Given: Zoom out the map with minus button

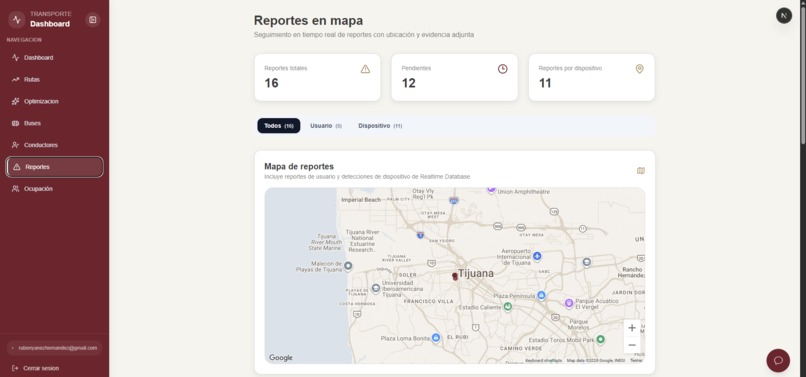Looking at the screenshot, I should click(632, 345).
